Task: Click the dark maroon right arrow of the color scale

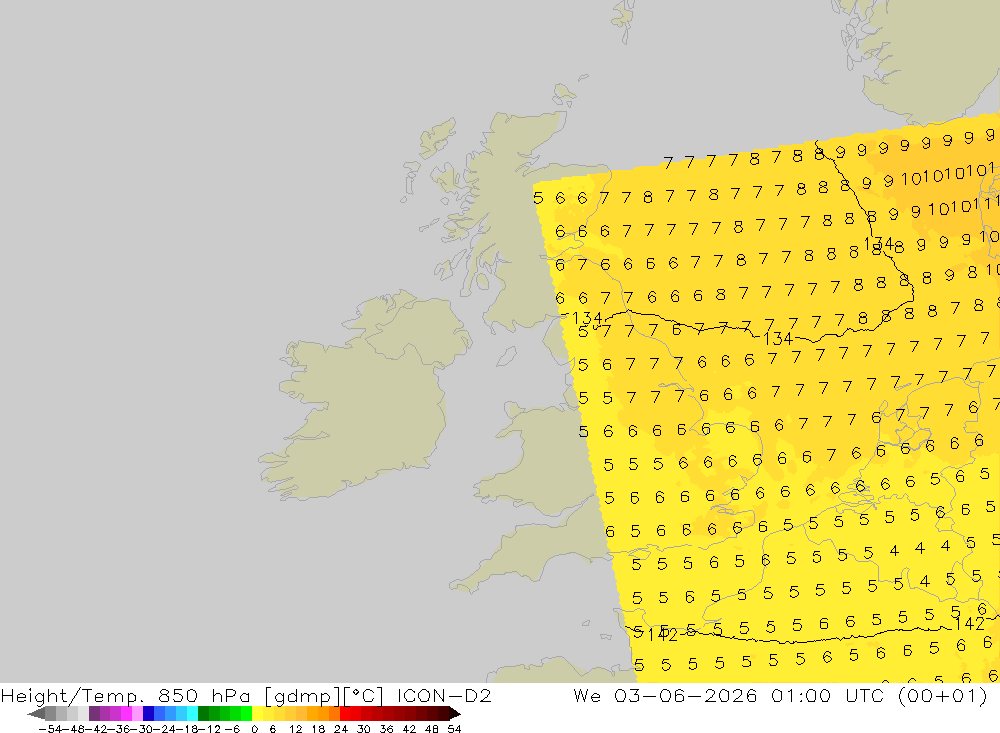Action: tap(455, 714)
